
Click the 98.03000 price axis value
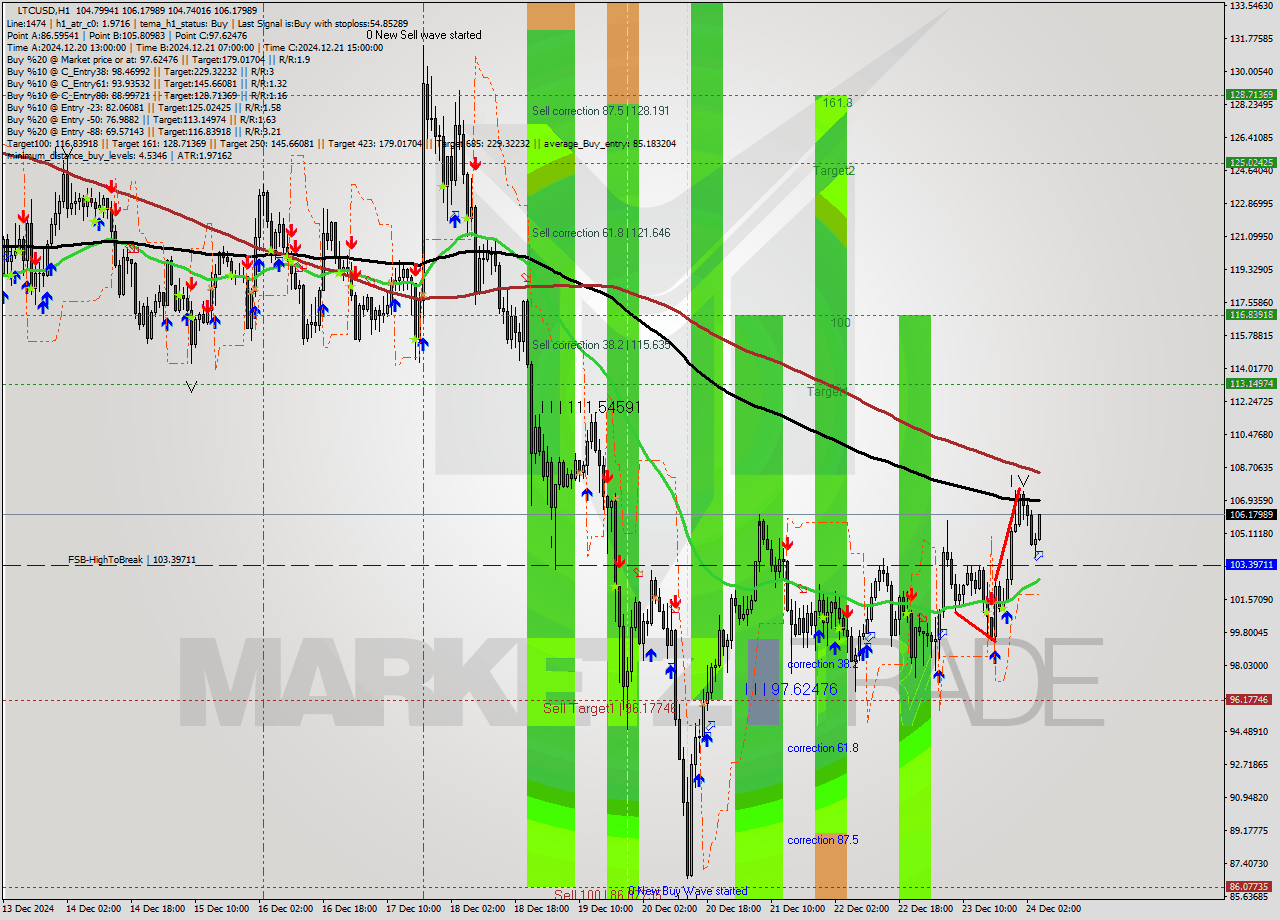pyautogui.click(x=1251, y=666)
